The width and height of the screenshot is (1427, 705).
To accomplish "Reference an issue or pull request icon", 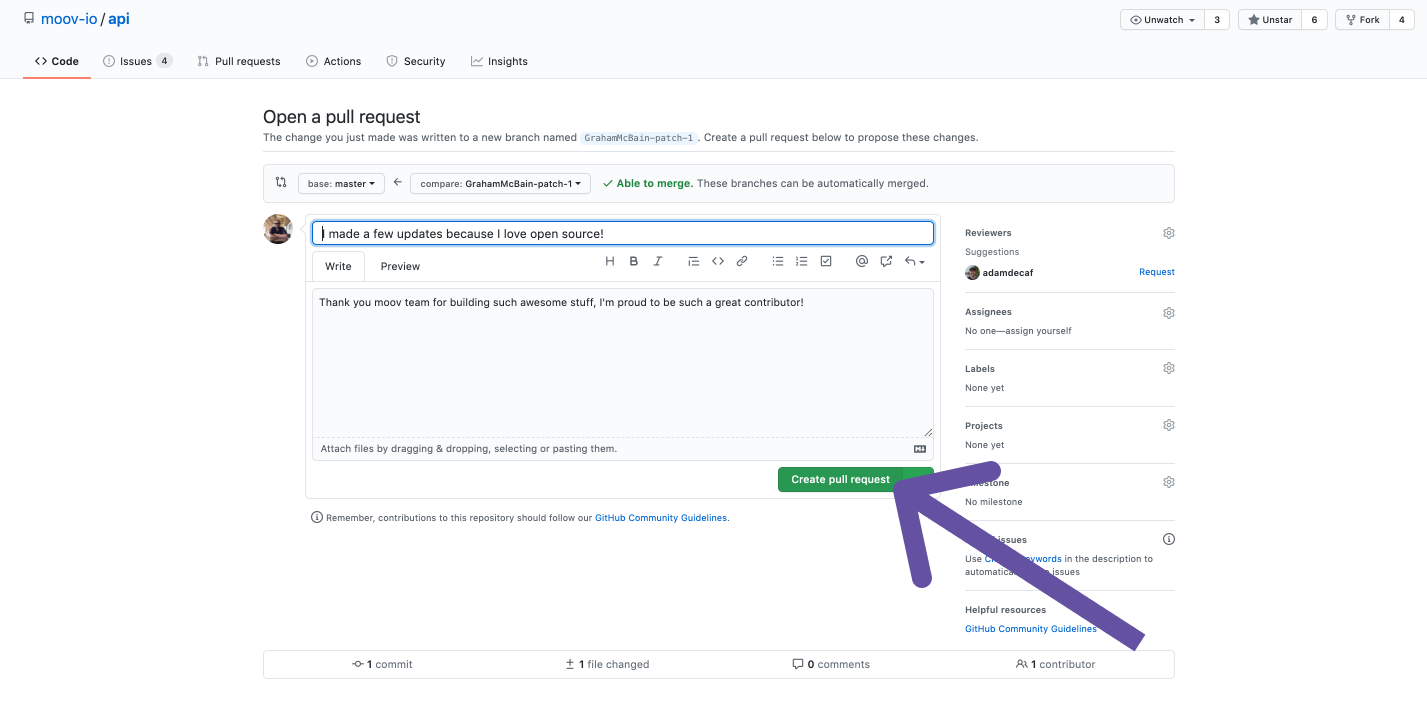I will pyautogui.click(x=886, y=261).
